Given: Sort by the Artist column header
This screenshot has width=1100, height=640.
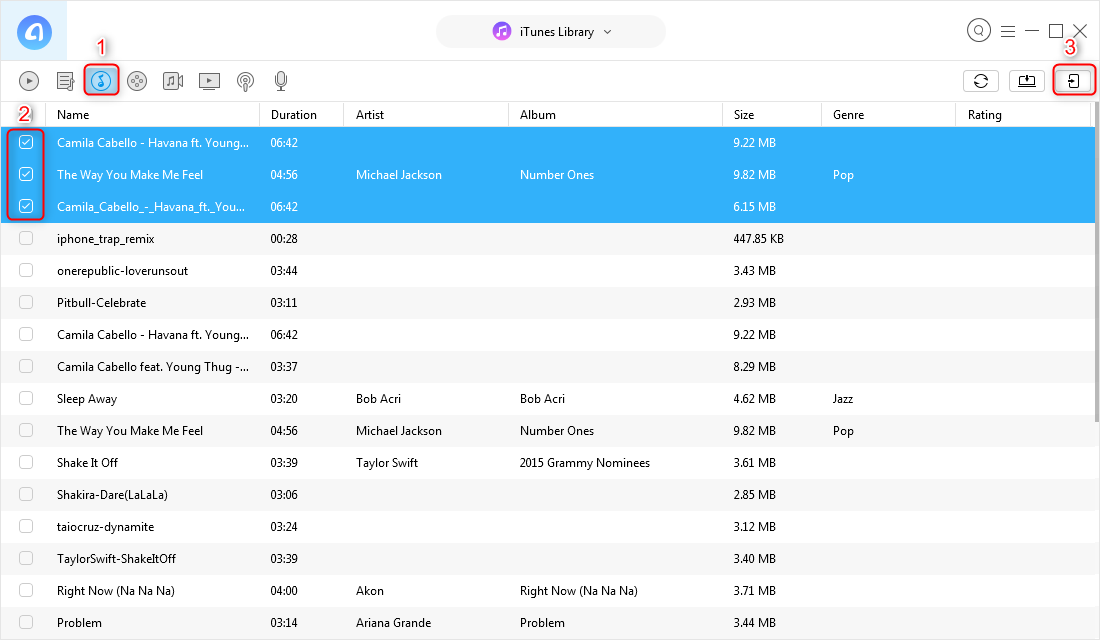Looking at the screenshot, I should tap(426, 114).
